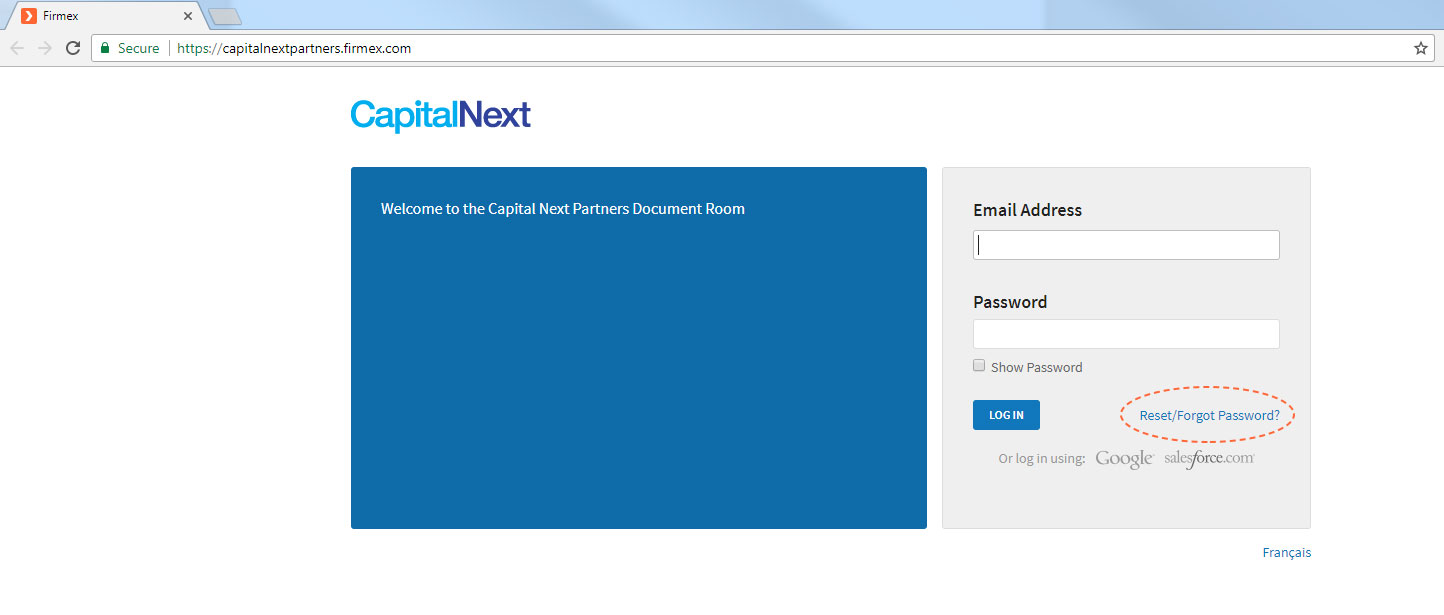Focus the Password input field

(x=1126, y=334)
